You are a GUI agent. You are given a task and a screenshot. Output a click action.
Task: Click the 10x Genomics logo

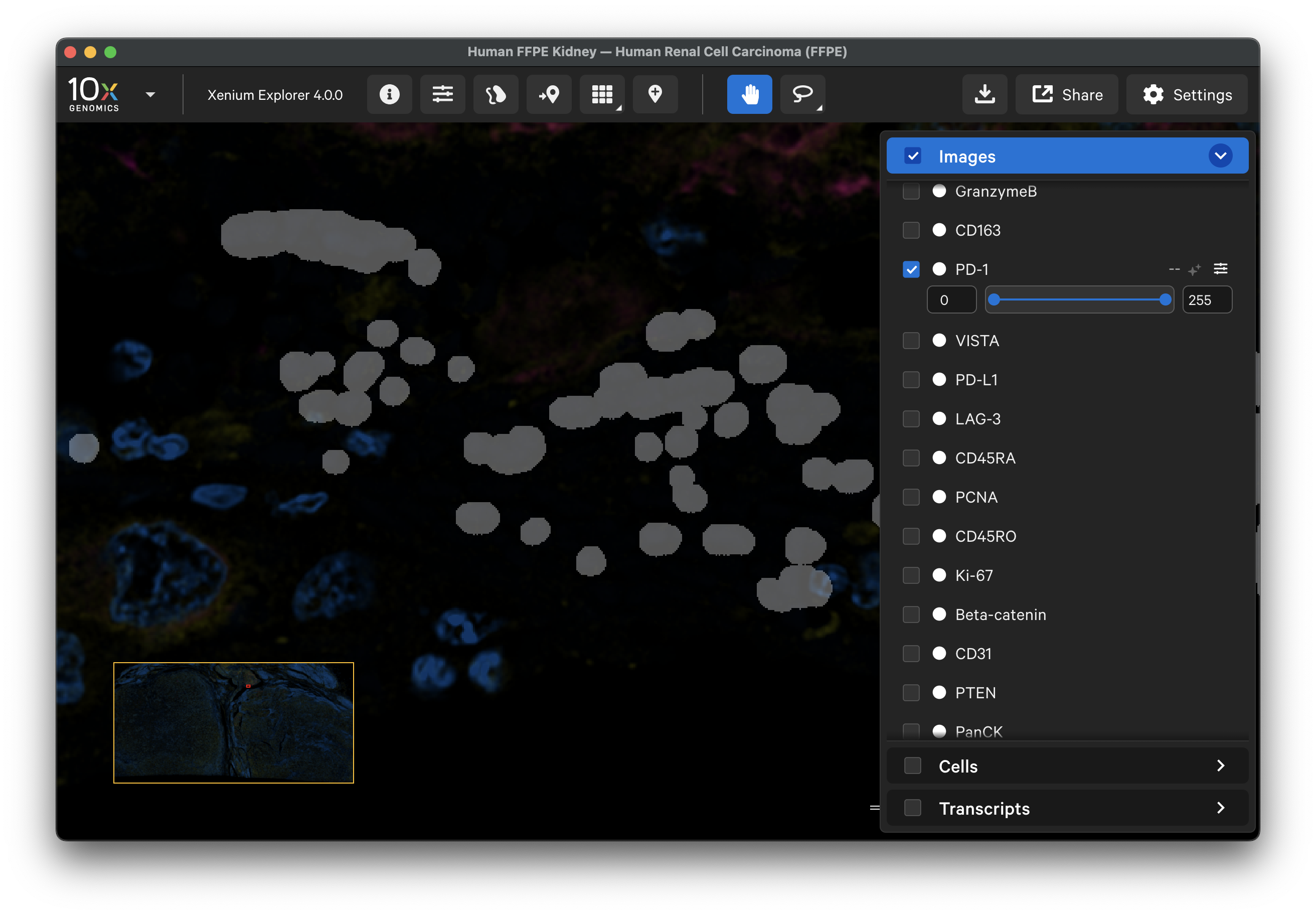pos(93,94)
